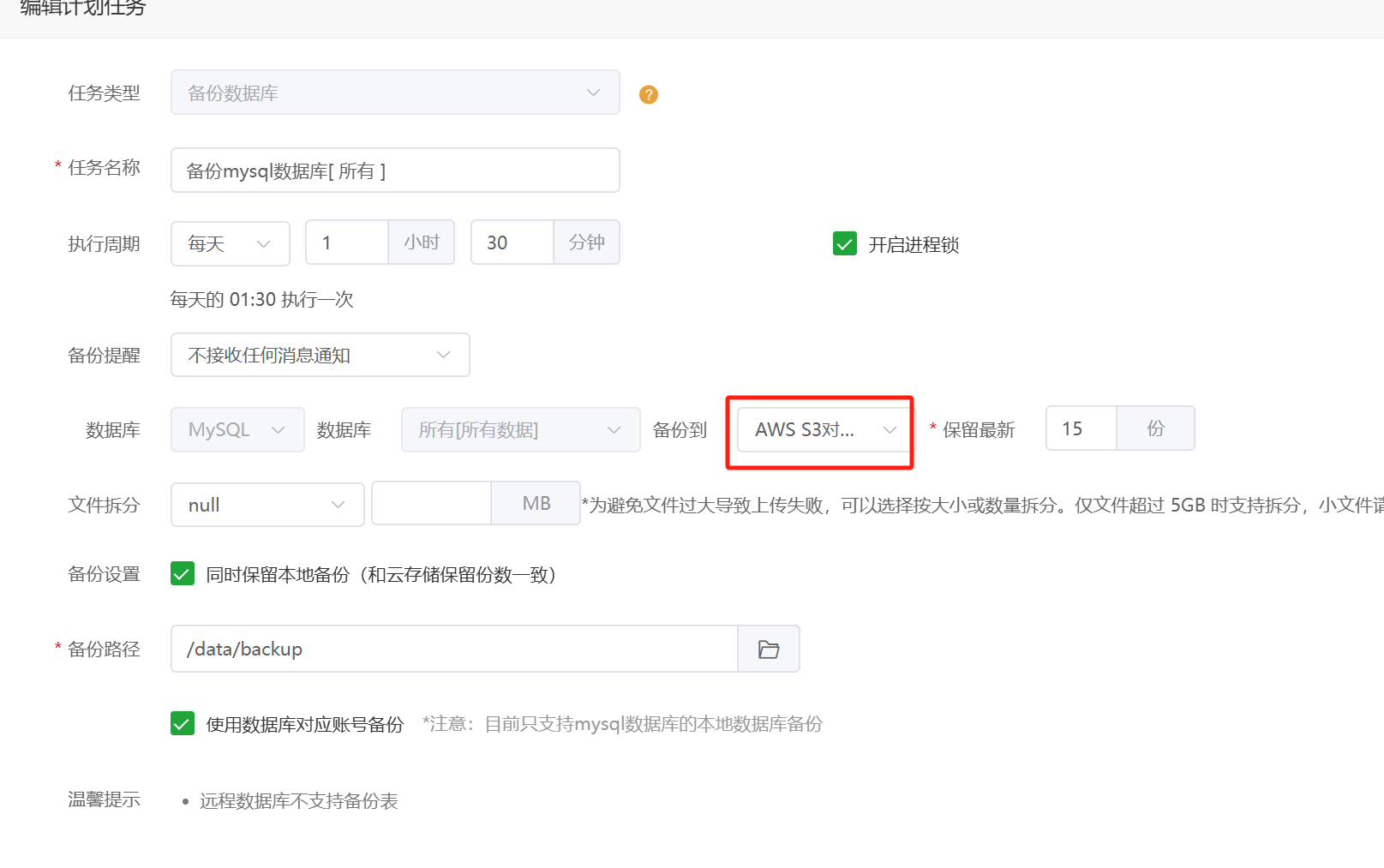Toggle the 开启进程锁 checkbox
Viewport: 1384px width, 868px height.
[845, 244]
